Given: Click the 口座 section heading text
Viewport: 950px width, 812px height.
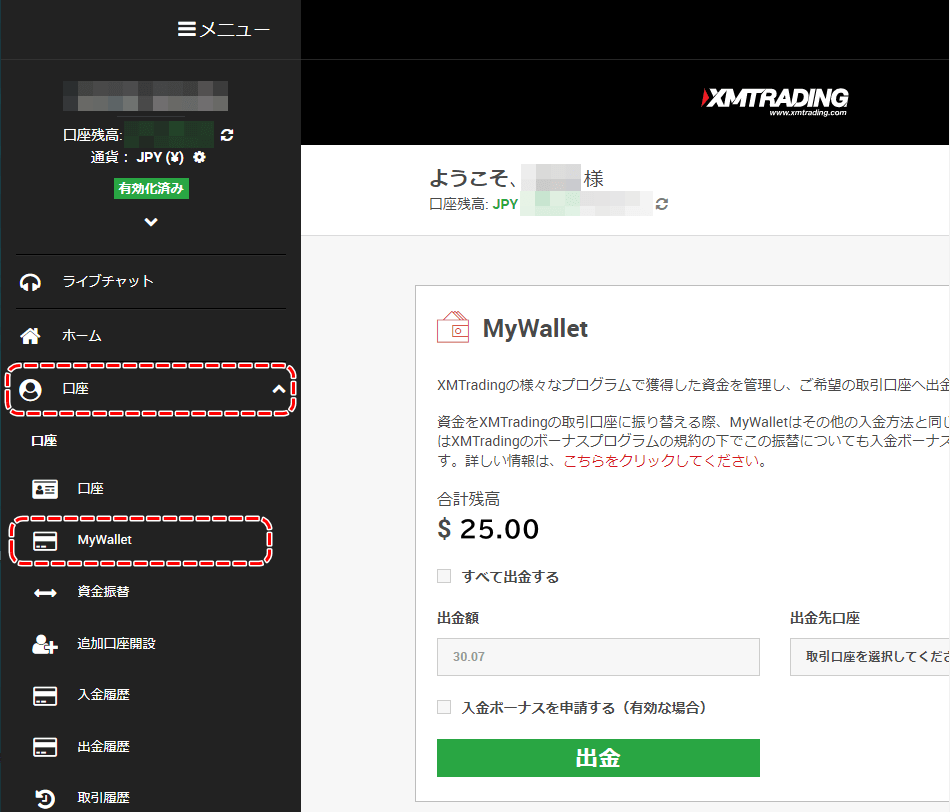Looking at the screenshot, I should point(44,441).
